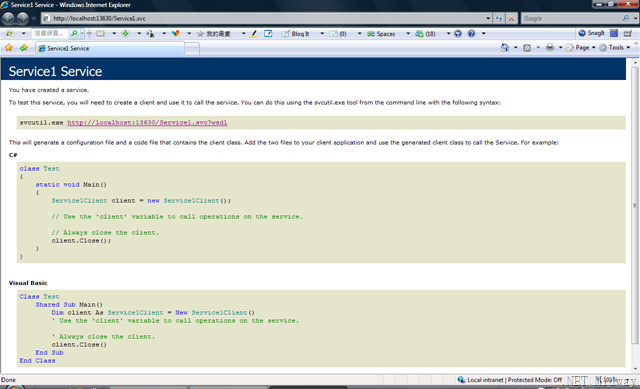Click the 'C#' section label

13,155
